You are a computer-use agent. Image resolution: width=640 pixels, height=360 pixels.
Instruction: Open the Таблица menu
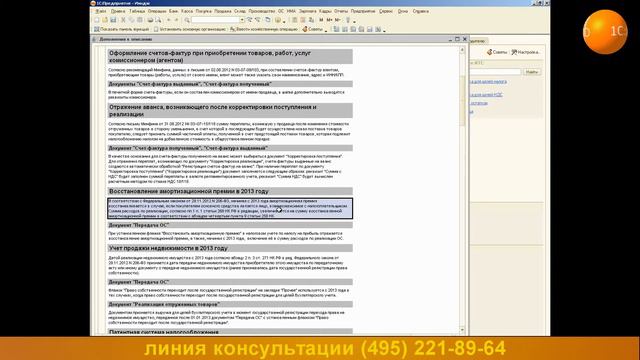[x=137, y=11]
